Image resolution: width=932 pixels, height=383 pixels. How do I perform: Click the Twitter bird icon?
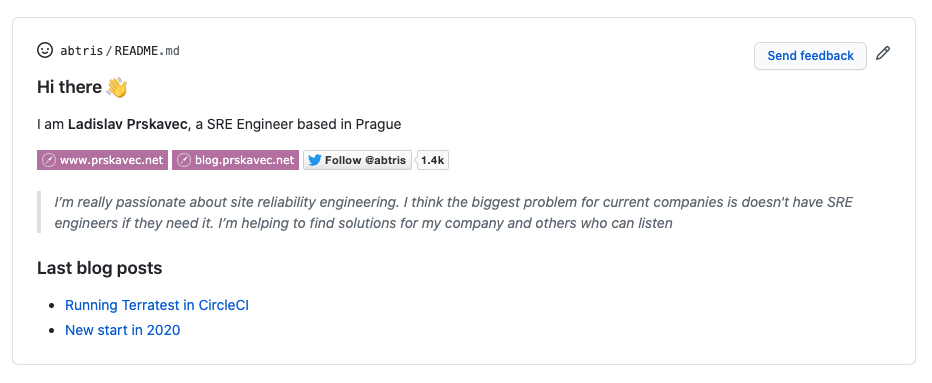[x=314, y=160]
